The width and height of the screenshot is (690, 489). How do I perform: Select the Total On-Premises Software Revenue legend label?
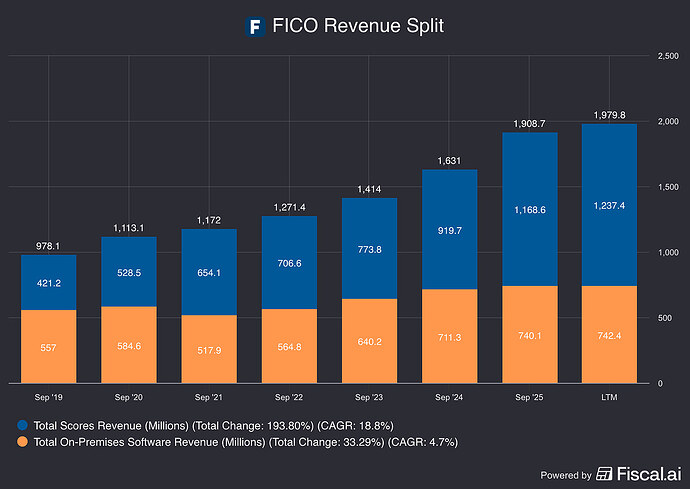(x=246, y=442)
